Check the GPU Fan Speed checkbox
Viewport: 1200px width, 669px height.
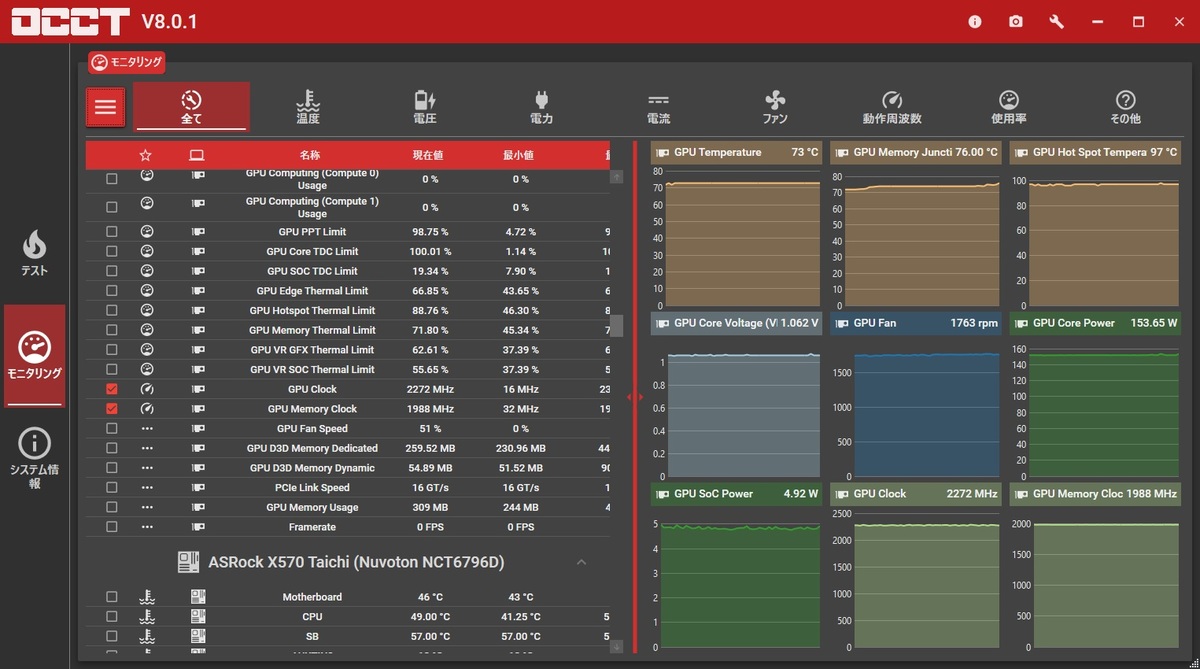tap(111, 428)
